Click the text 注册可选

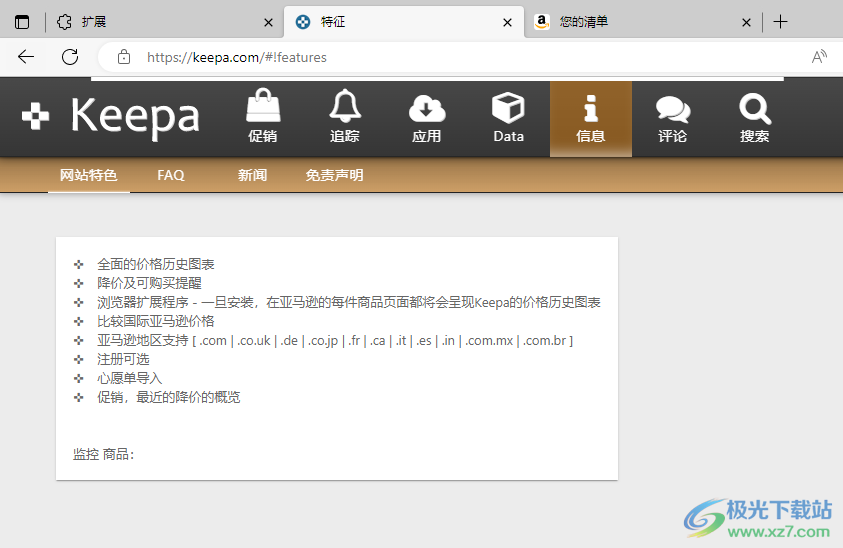pyautogui.click(x=123, y=359)
